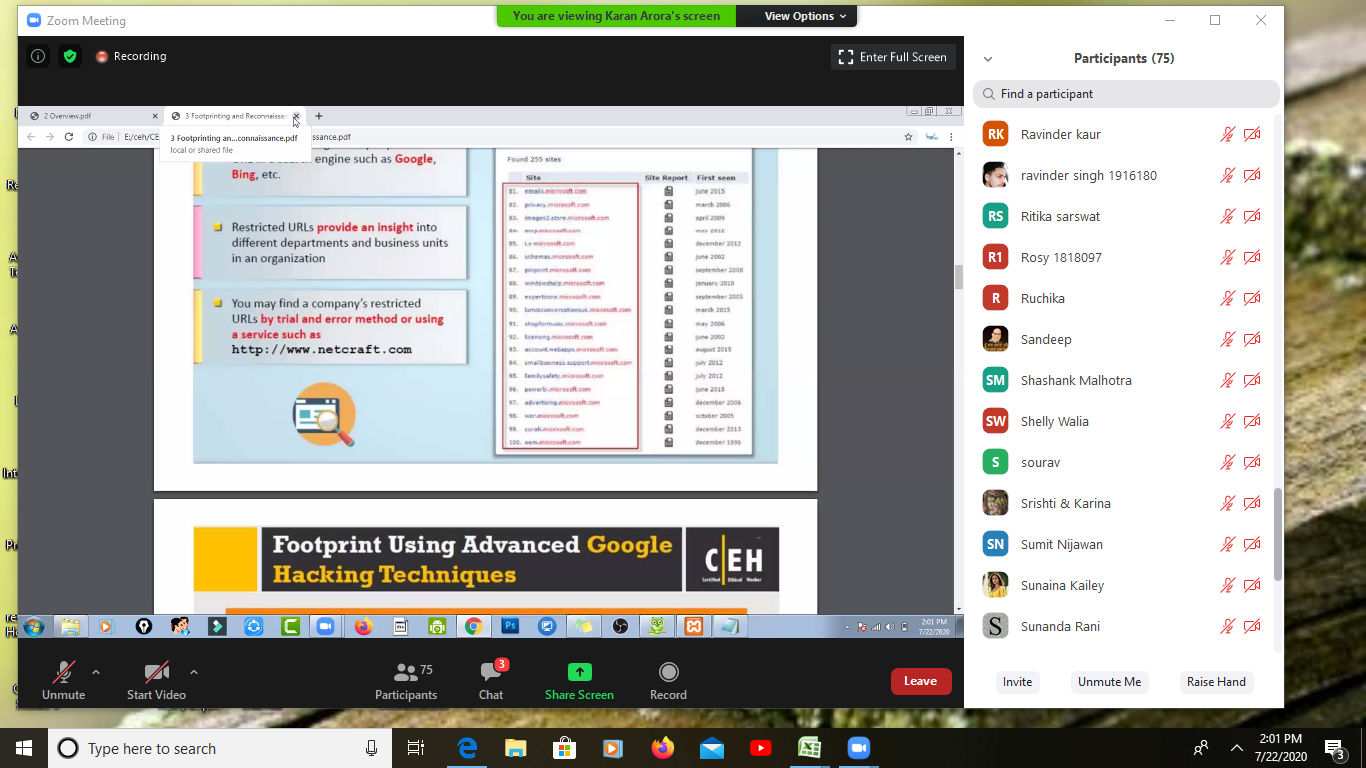This screenshot has height=768, width=1366.
Task: Click Ruchika's video-off camera icon
Action: tap(1252, 298)
